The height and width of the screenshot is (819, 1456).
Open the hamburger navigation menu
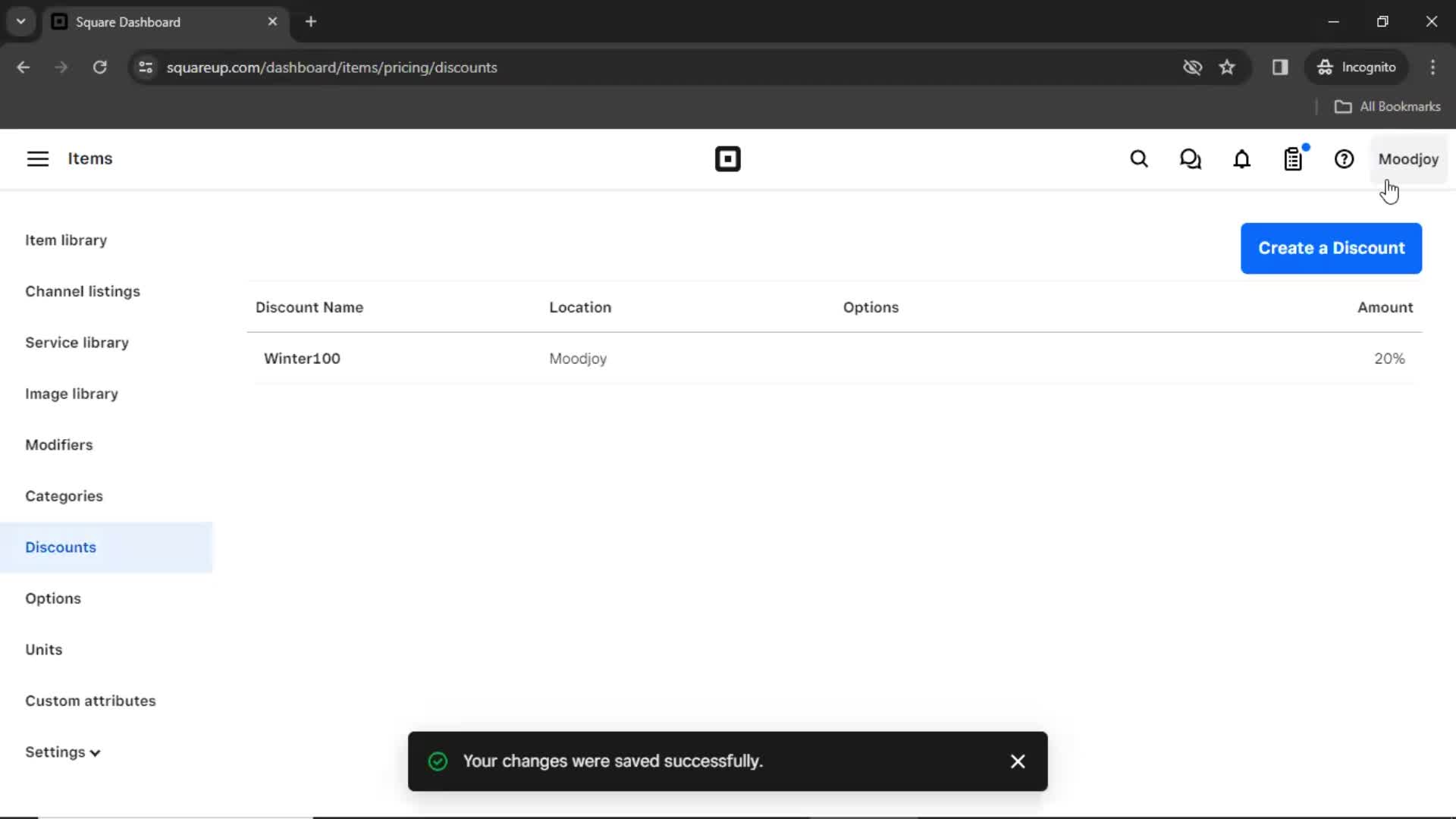pos(38,158)
